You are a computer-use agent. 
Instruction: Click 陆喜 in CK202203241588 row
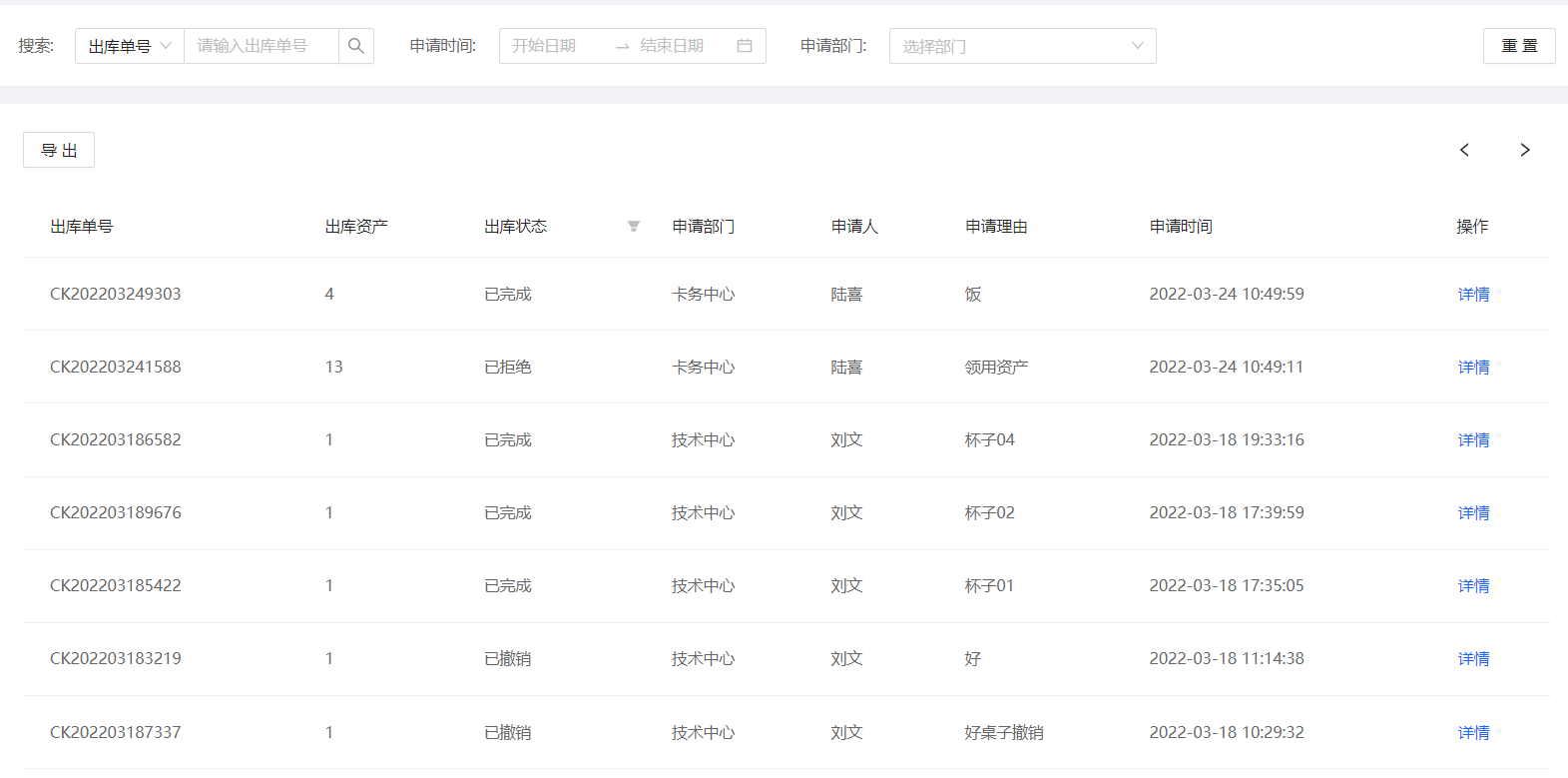click(846, 367)
